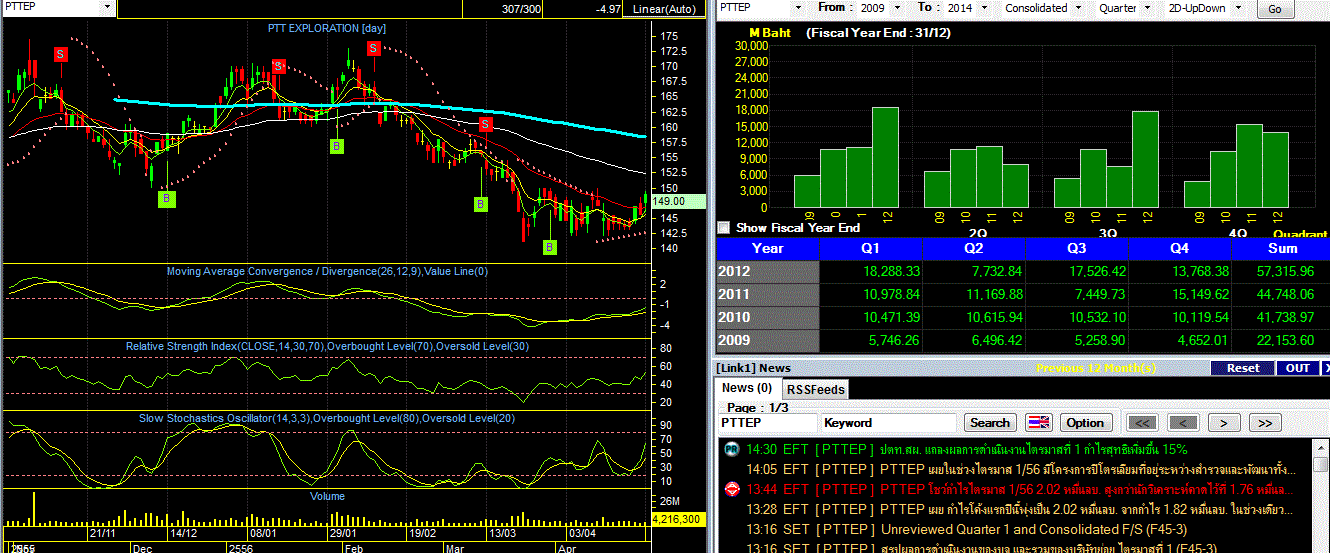Click the 57,315.96 sum cell
The image size is (1330, 553).
1282,272
